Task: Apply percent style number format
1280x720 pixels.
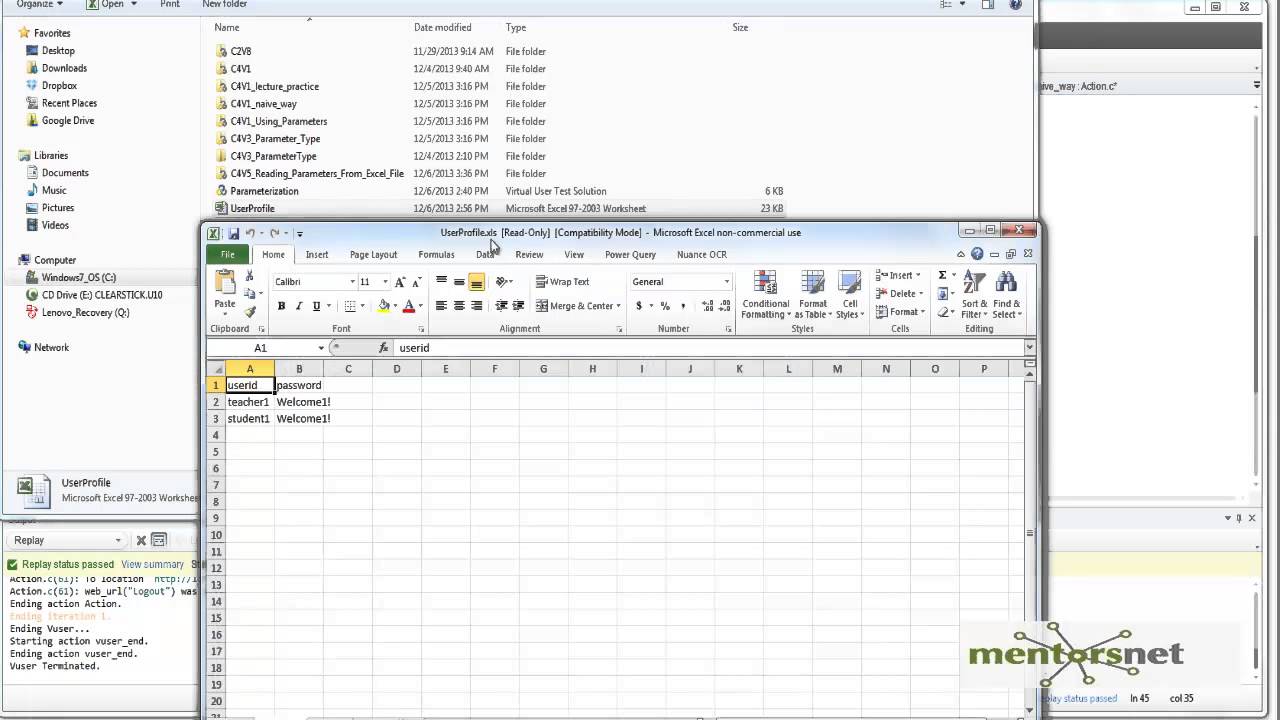Action: (x=665, y=306)
